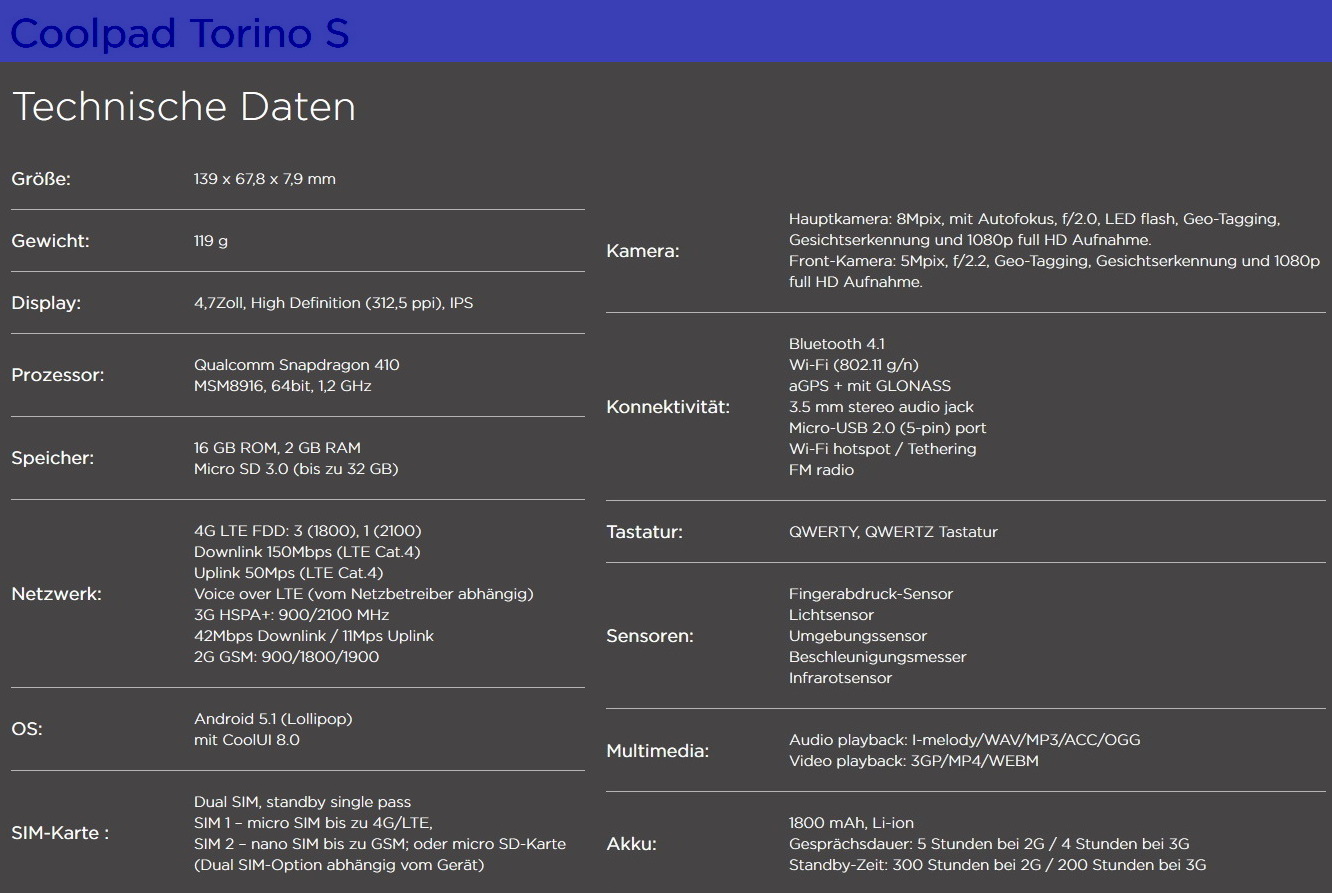Viewport: 1332px width, 893px height.
Task: Select the 'Netzwerk:' label
Action: tap(56, 594)
